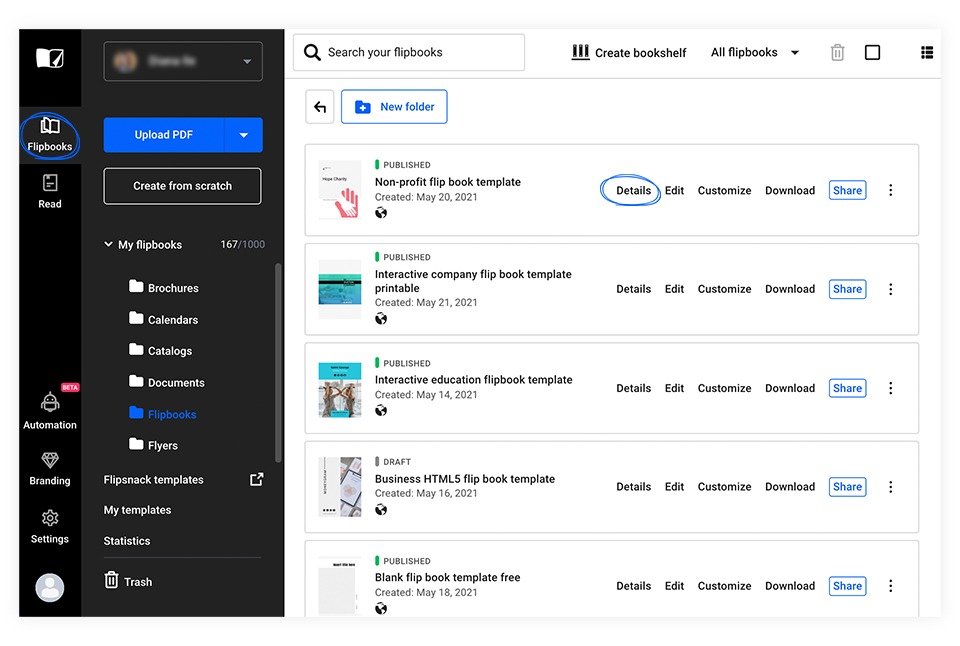960x646 pixels.
Task: Open the All flipbooks filter dropdown
Action: [755, 53]
